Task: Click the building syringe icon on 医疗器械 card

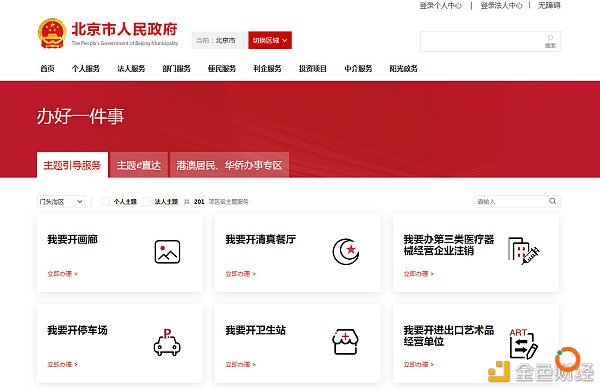Action: tap(523, 251)
